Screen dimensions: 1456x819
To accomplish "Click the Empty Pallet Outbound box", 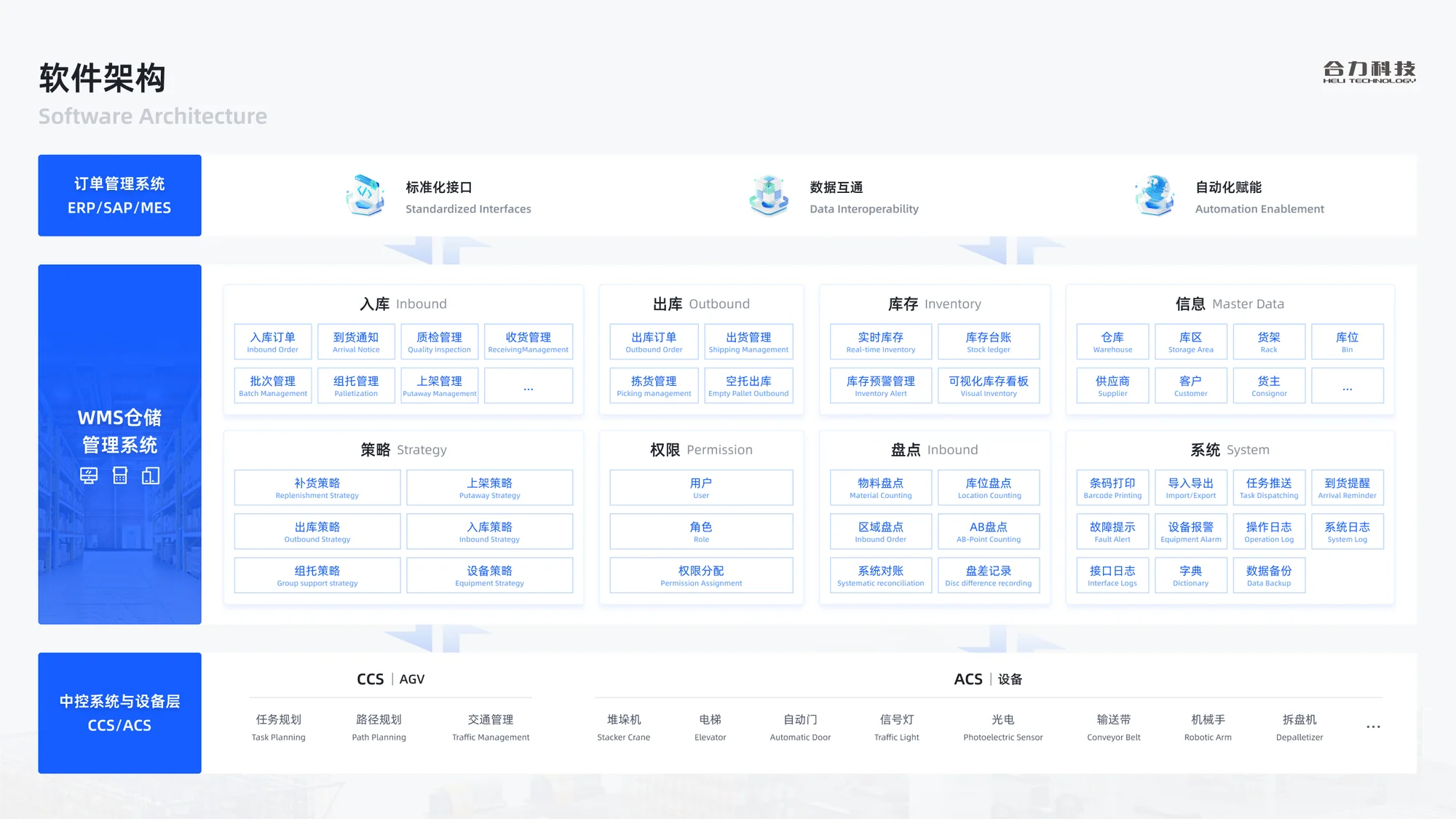I will point(748,385).
